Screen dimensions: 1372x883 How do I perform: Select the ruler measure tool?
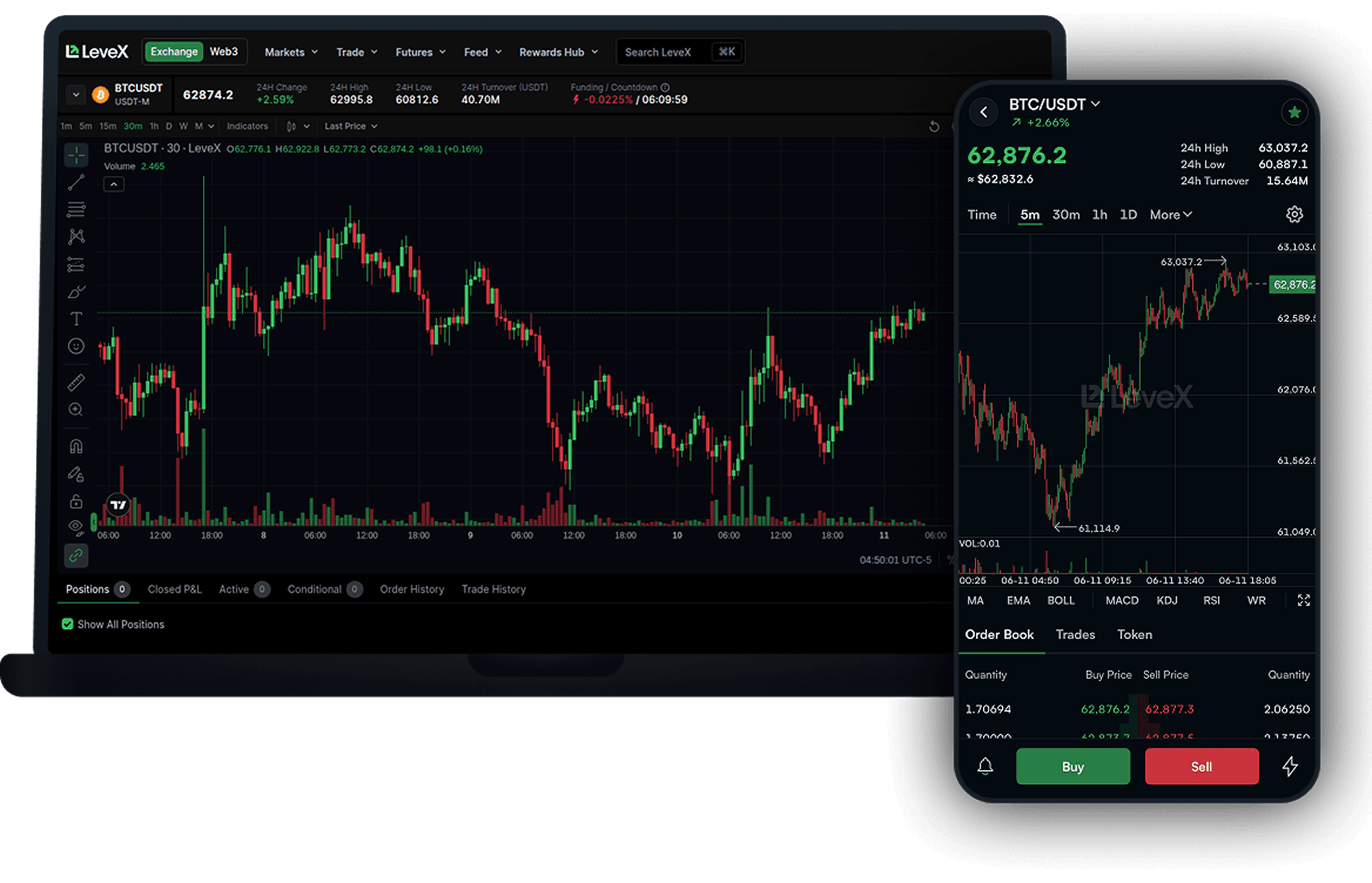[76, 383]
